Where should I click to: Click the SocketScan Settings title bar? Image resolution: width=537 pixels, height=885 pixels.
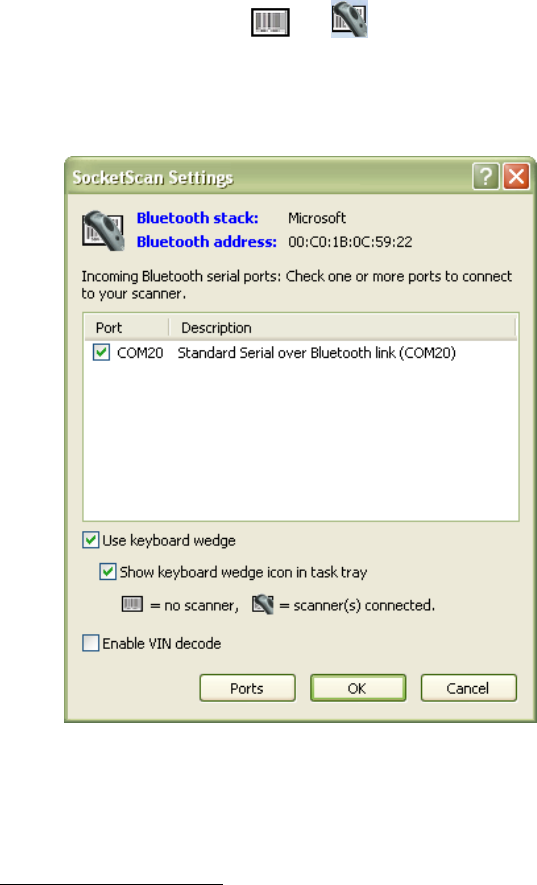[x=268, y=177]
